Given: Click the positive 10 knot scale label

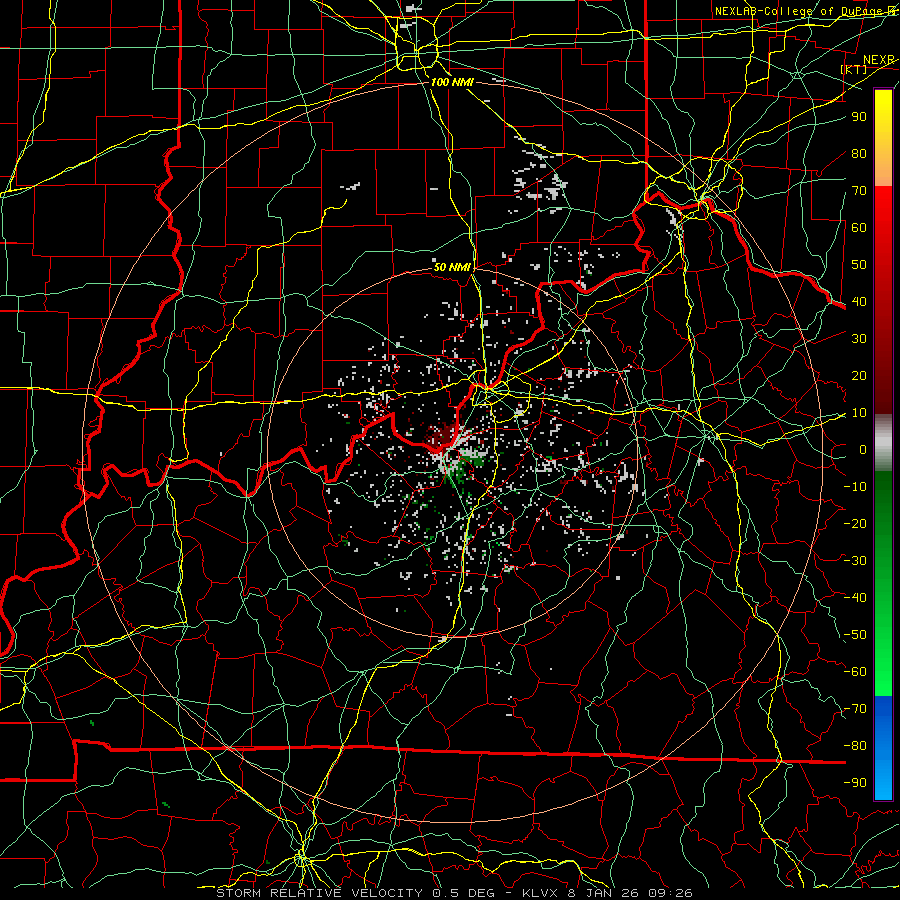Looking at the screenshot, I should pos(859,413).
